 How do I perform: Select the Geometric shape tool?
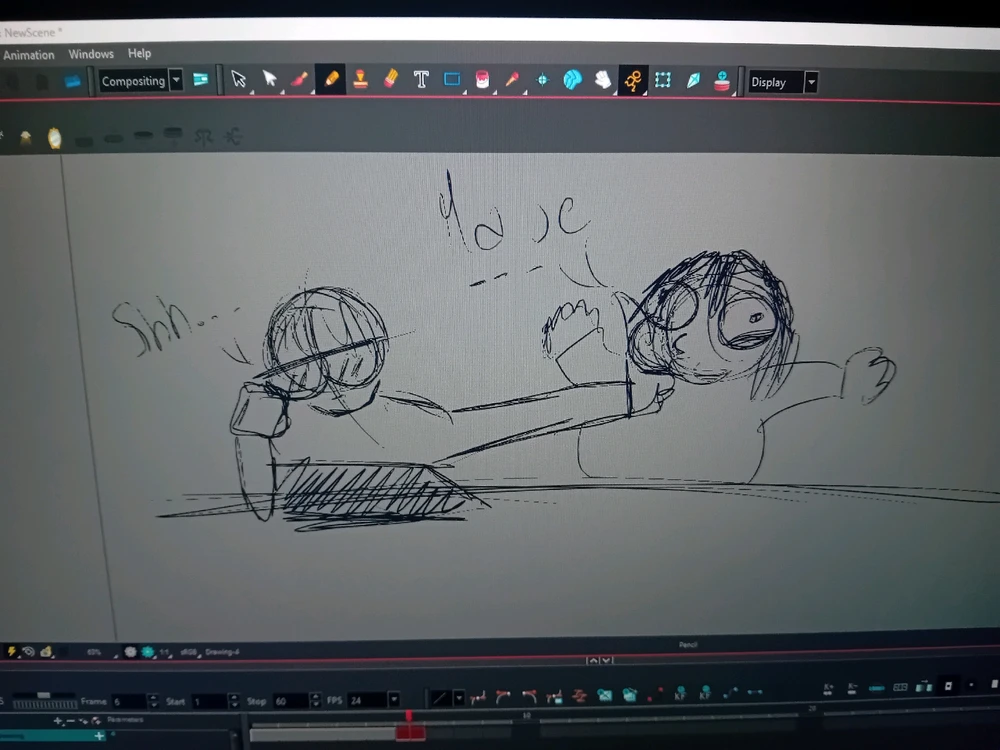(x=452, y=81)
